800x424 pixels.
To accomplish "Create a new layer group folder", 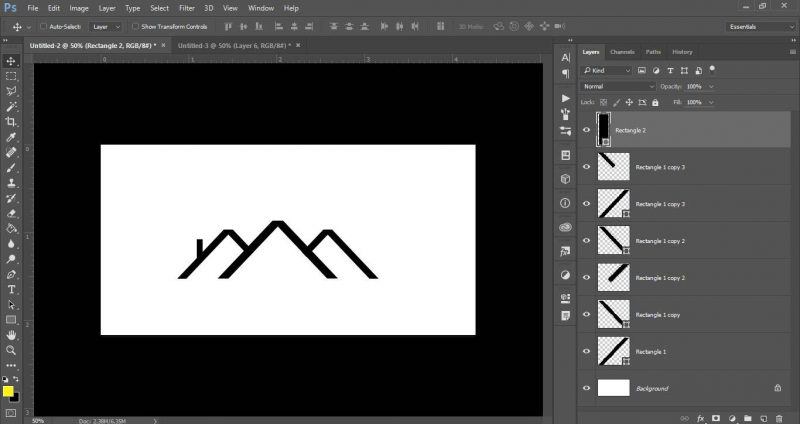I will tap(747, 418).
